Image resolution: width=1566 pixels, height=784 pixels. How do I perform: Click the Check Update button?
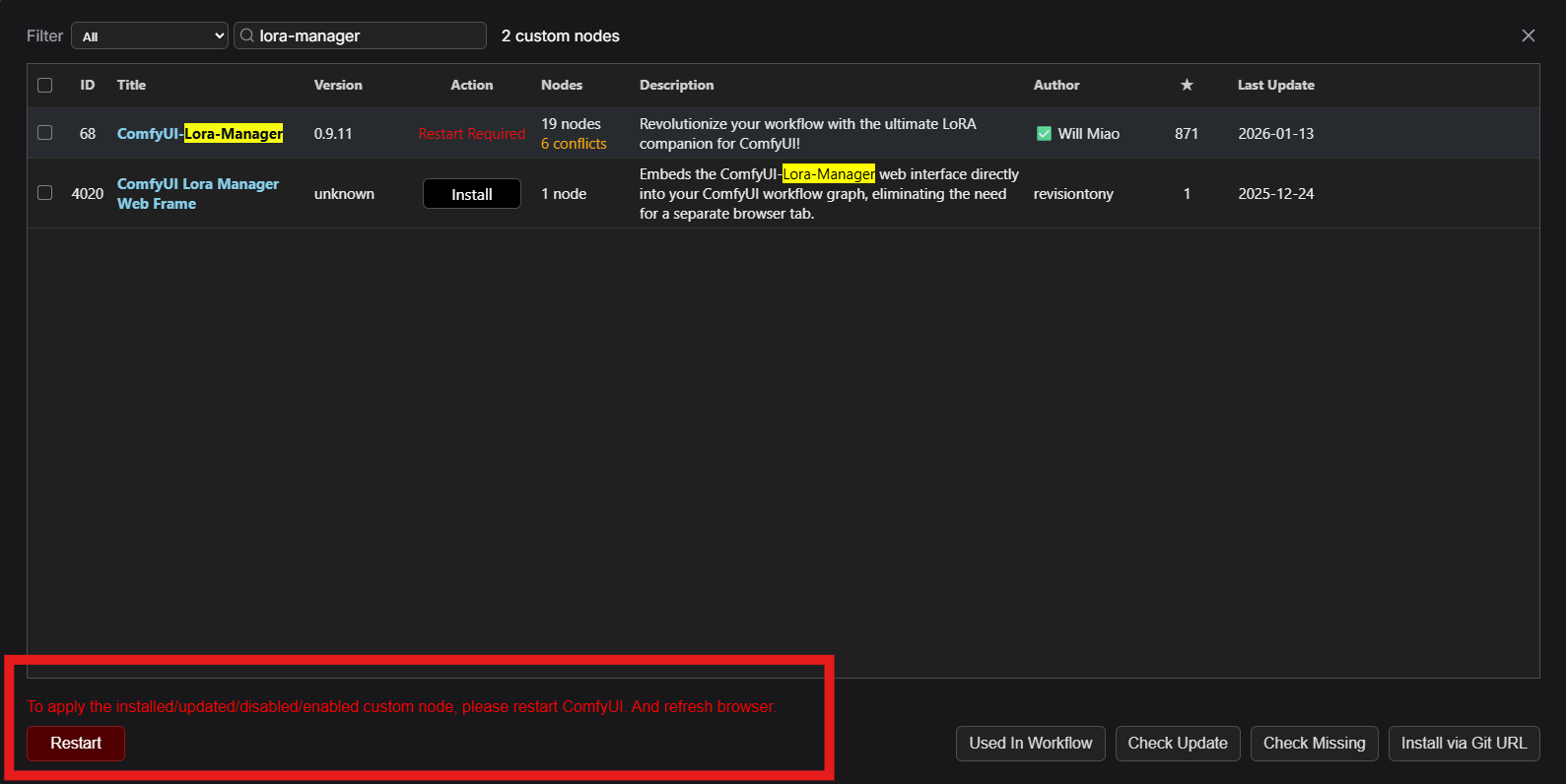pyautogui.click(x=1178, y=744)
